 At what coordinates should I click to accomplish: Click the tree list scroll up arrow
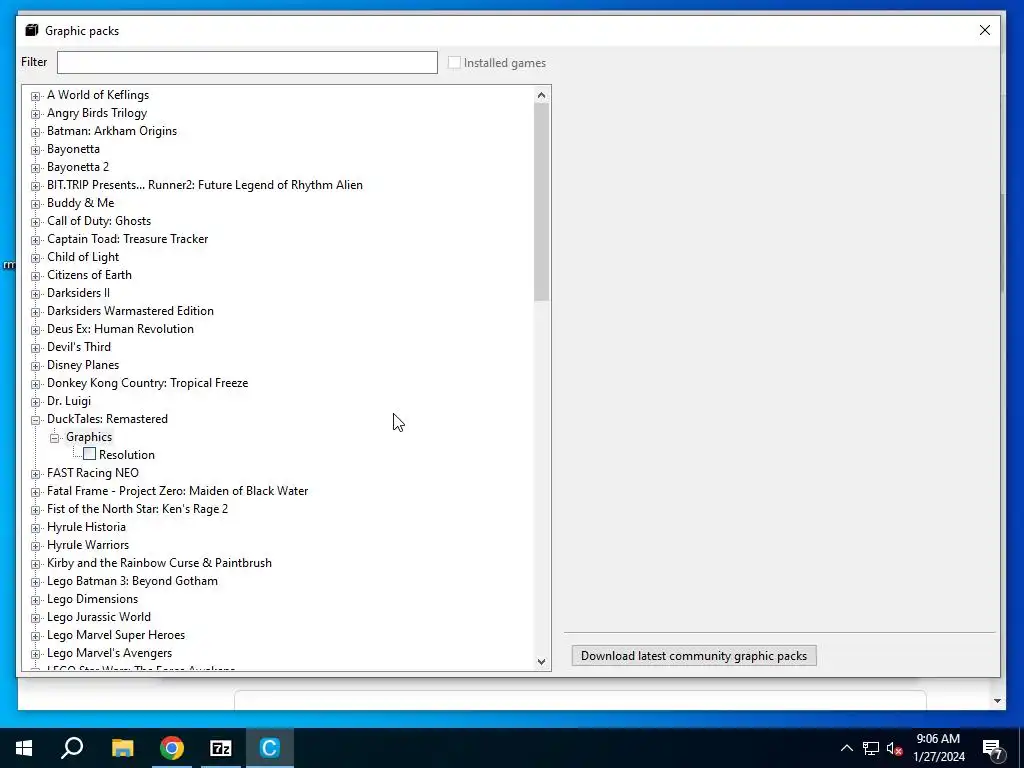pos(541,95)
